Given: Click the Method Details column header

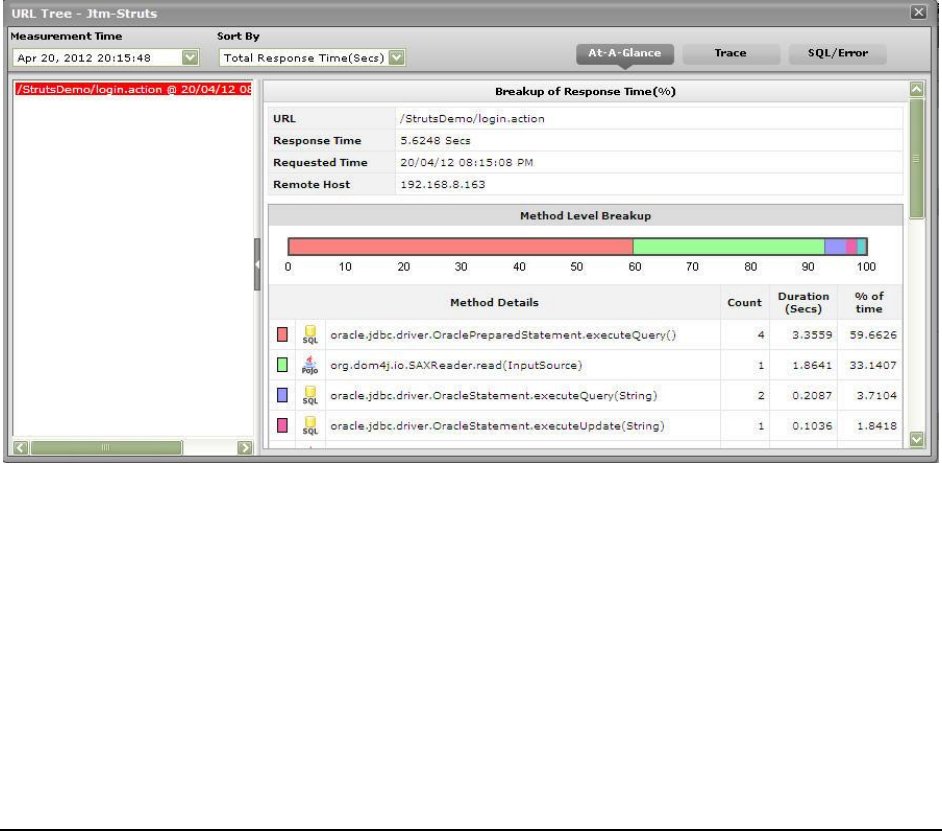Looking at the screenshot, I should pyautogui.click(x=494, y=302).
